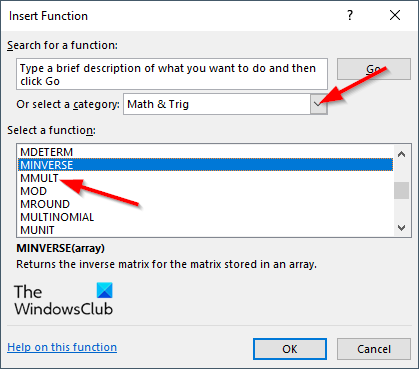Click the TheWindowsClub blue logo icon

click(x=105, y=290)
